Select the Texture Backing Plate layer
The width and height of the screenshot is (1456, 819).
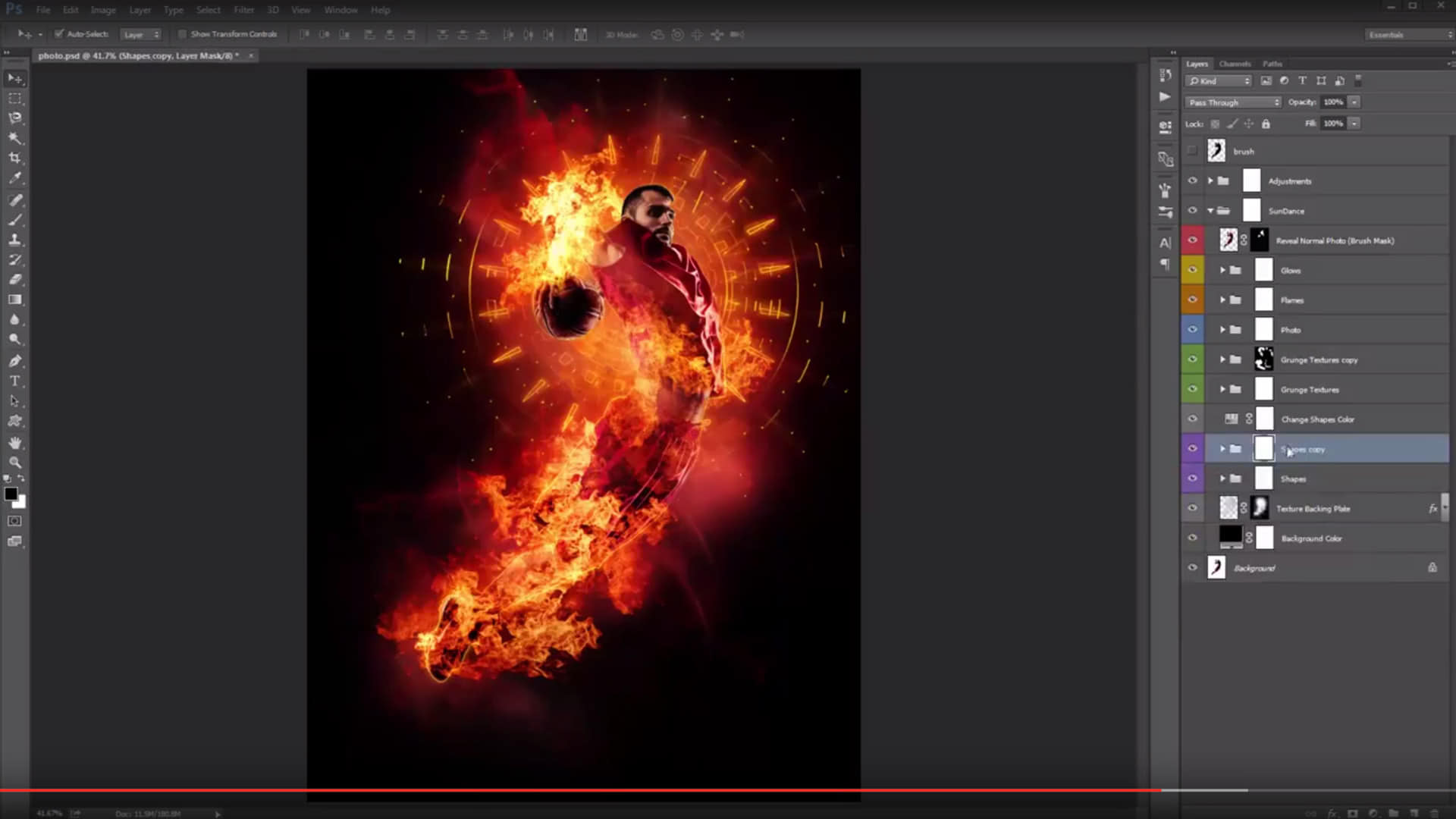[x=1313, y=509]
